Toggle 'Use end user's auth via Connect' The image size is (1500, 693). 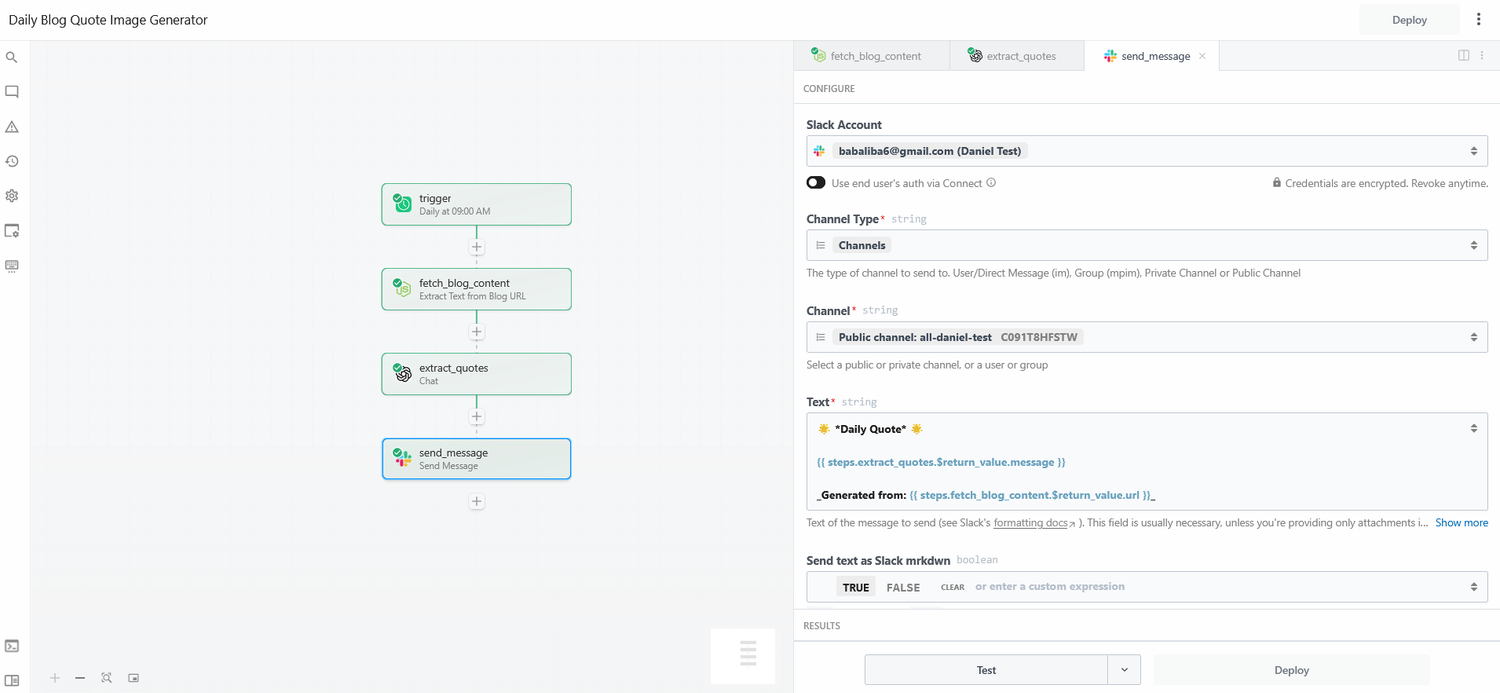coord(814,182)
